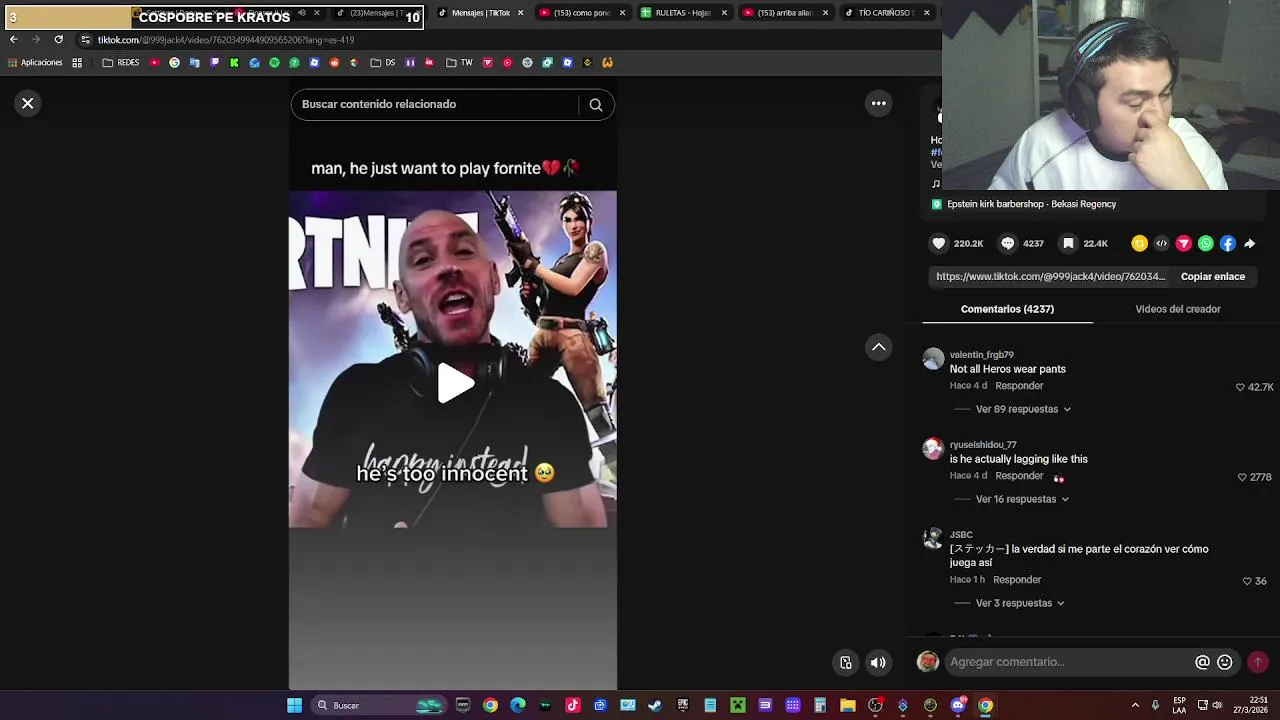Switch to Mensajes | TikTok browser tab
The image size is (1280, 720).
pos(481,13)
